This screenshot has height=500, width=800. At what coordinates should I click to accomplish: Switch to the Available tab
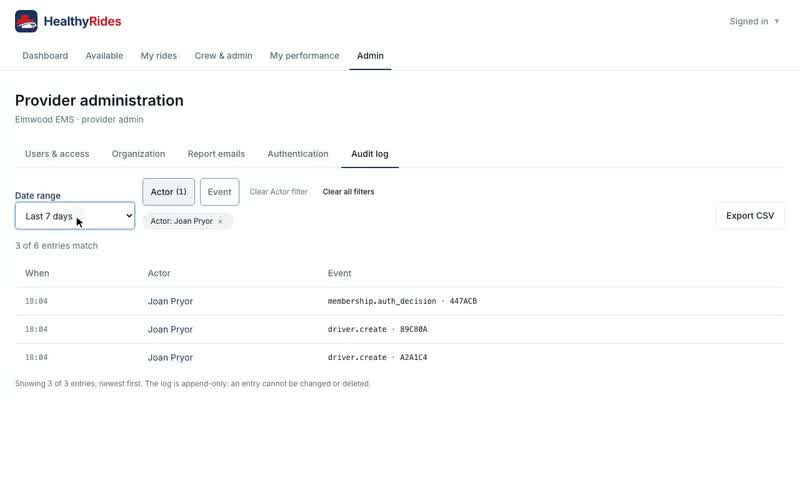[104, 56]
